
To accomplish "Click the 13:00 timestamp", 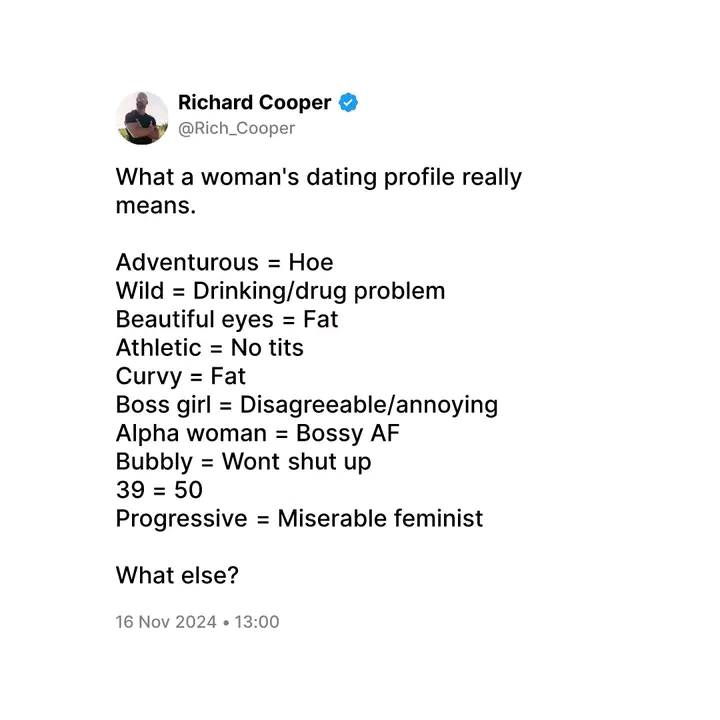I will [x=257, y=622].
